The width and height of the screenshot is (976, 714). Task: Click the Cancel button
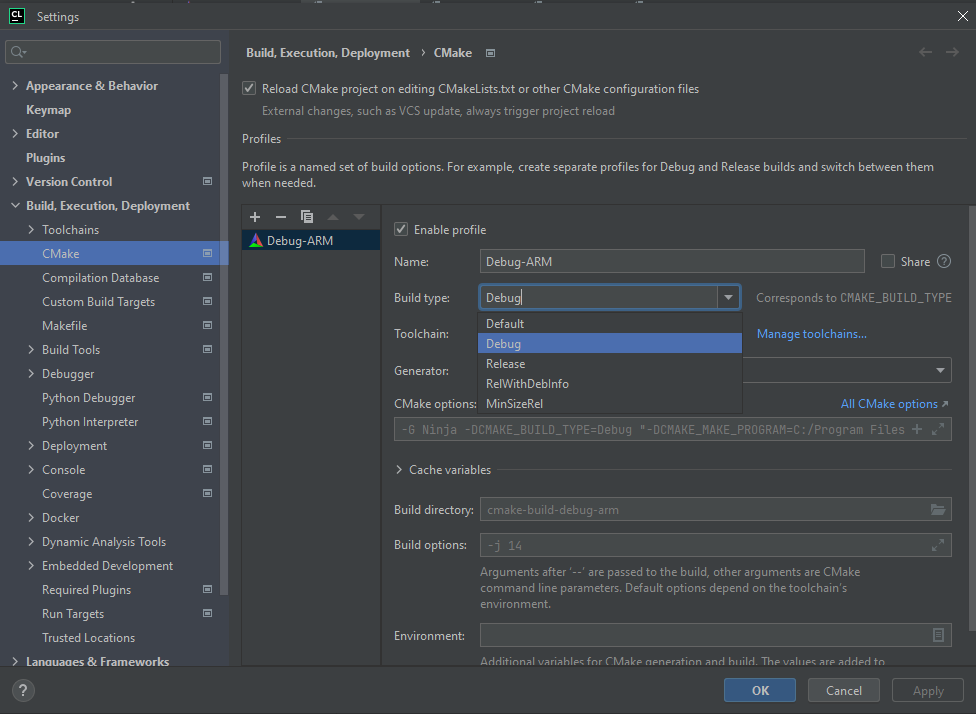(843, 690)
